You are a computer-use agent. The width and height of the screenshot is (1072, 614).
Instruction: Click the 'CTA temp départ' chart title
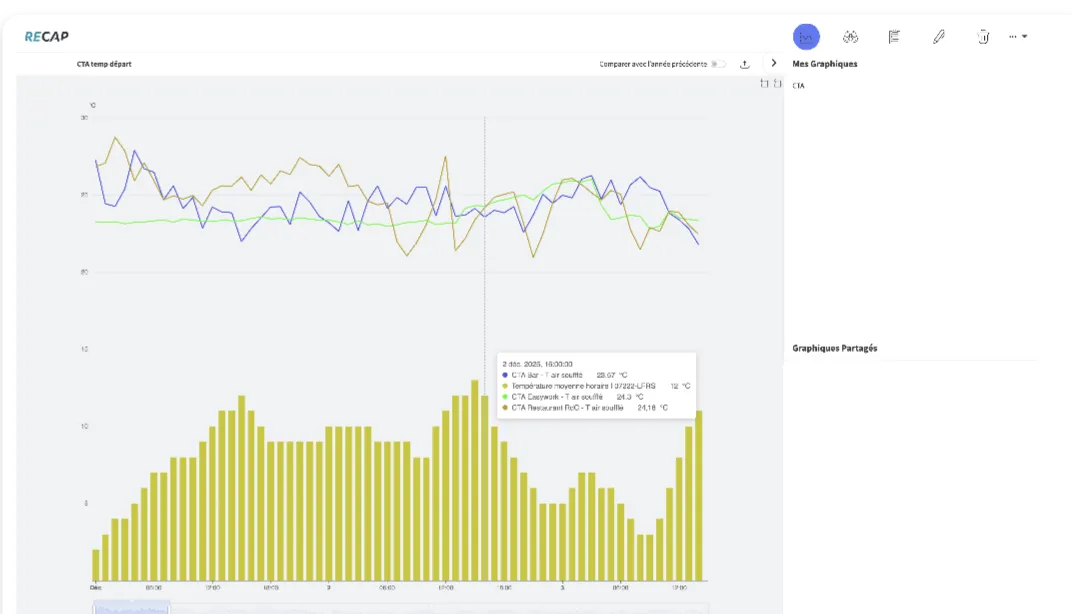click(x=104, y=64)
